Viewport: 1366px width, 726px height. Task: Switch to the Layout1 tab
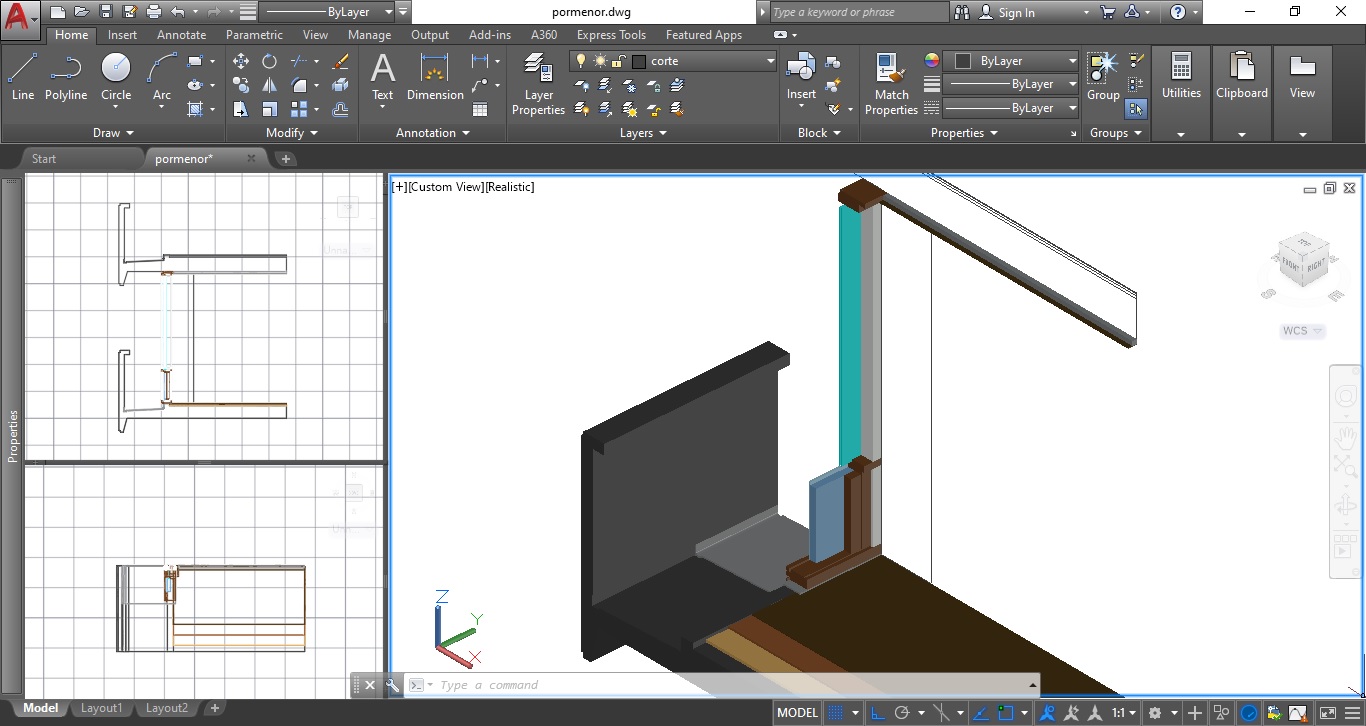pos(102,708)
